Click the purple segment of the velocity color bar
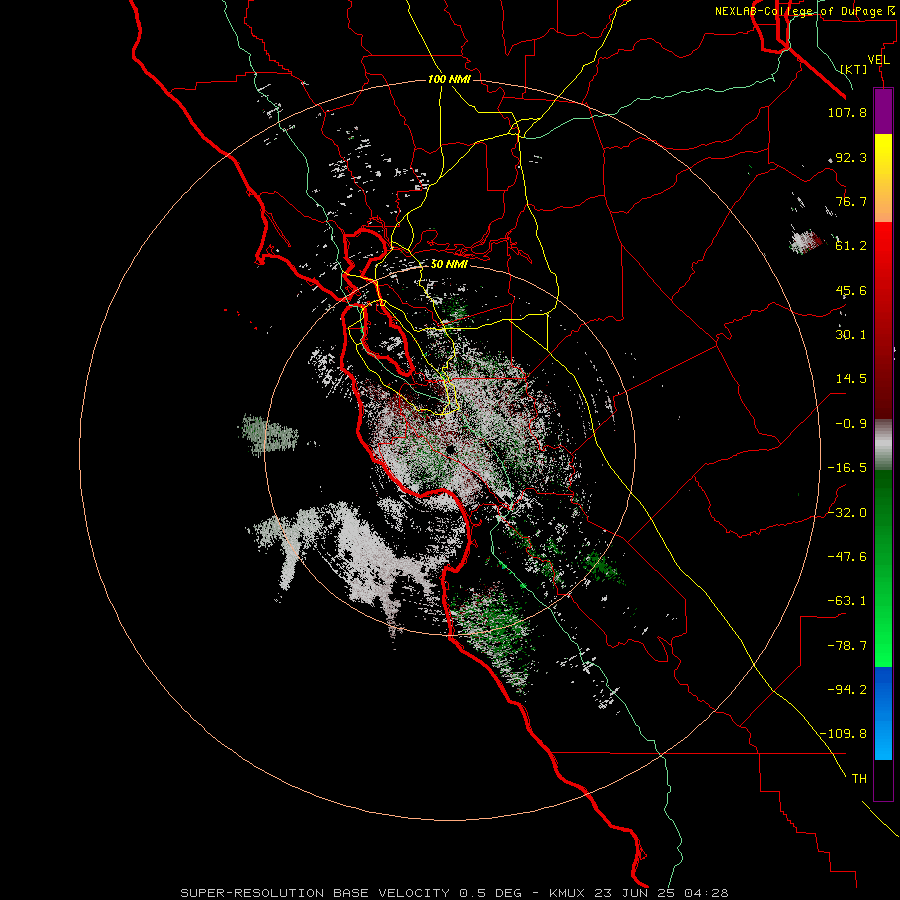Image resolution: width=900 pixels, height=900 pixels. (x=883, y=112)
